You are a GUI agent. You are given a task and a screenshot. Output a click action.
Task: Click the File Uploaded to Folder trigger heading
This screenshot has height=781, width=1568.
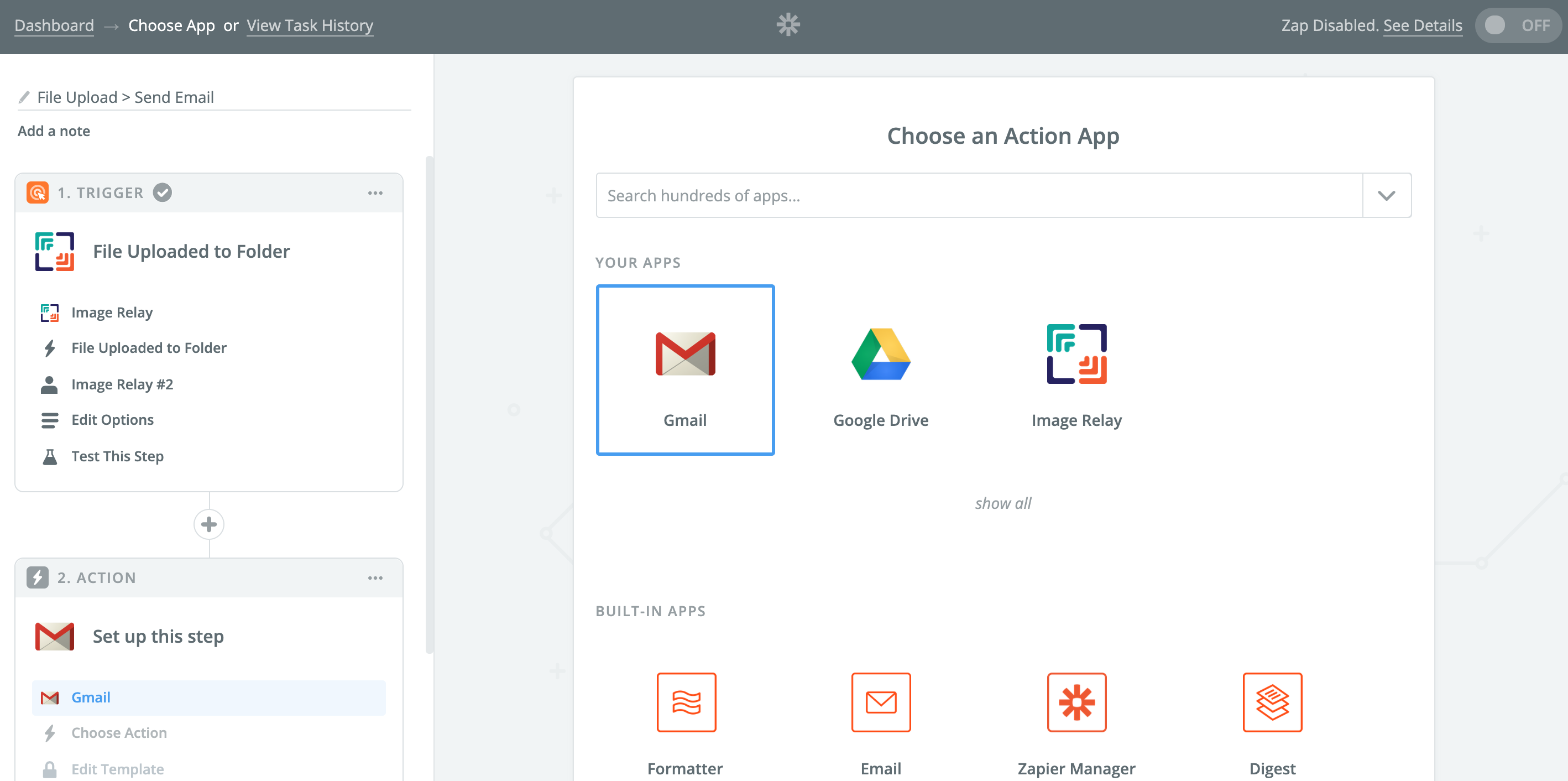(x=192, y=252)
